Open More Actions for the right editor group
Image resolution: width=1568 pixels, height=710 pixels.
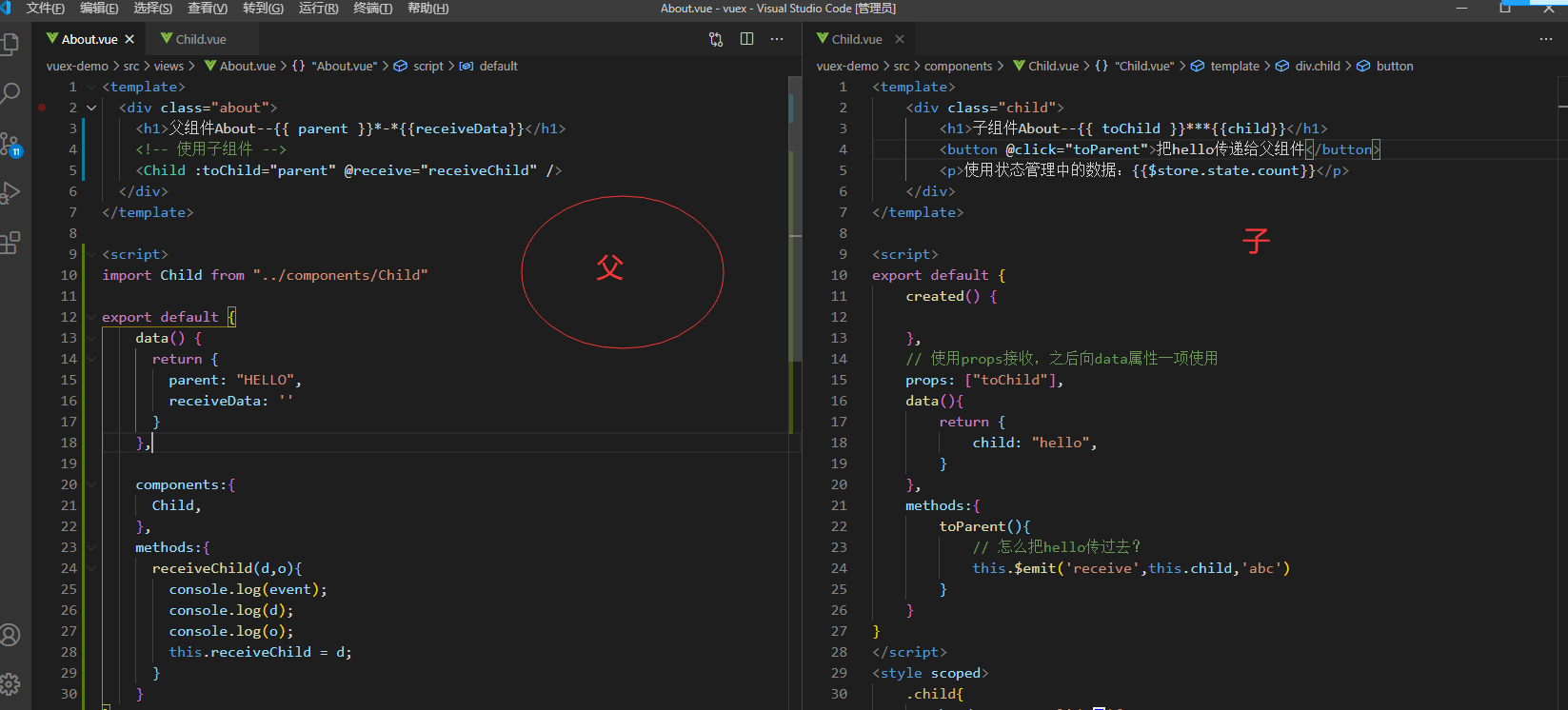click(1546, 39)
